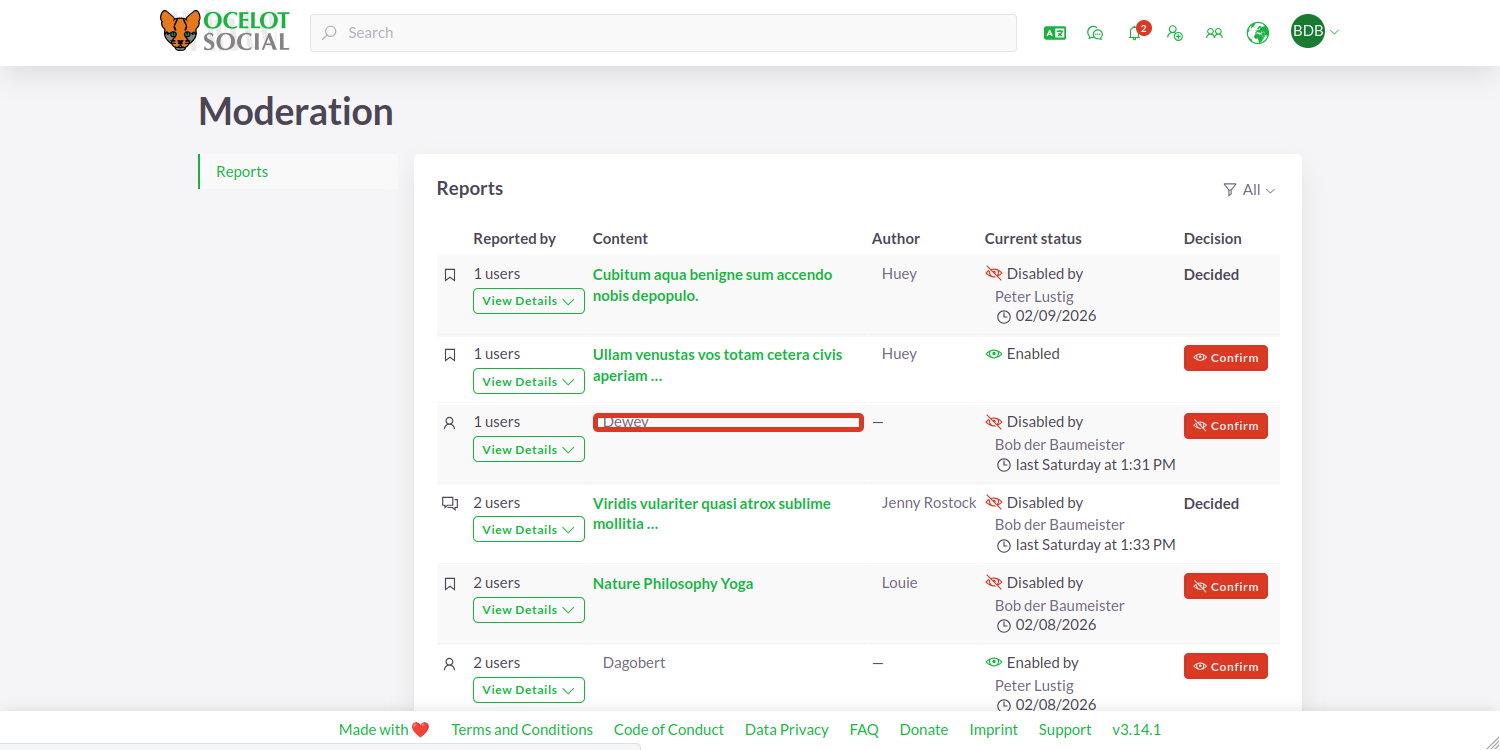The height and width of the screenshot is (750, 1500).
Task: Confirm the Dagobert user report decision
Action: tap(1225, 667)
